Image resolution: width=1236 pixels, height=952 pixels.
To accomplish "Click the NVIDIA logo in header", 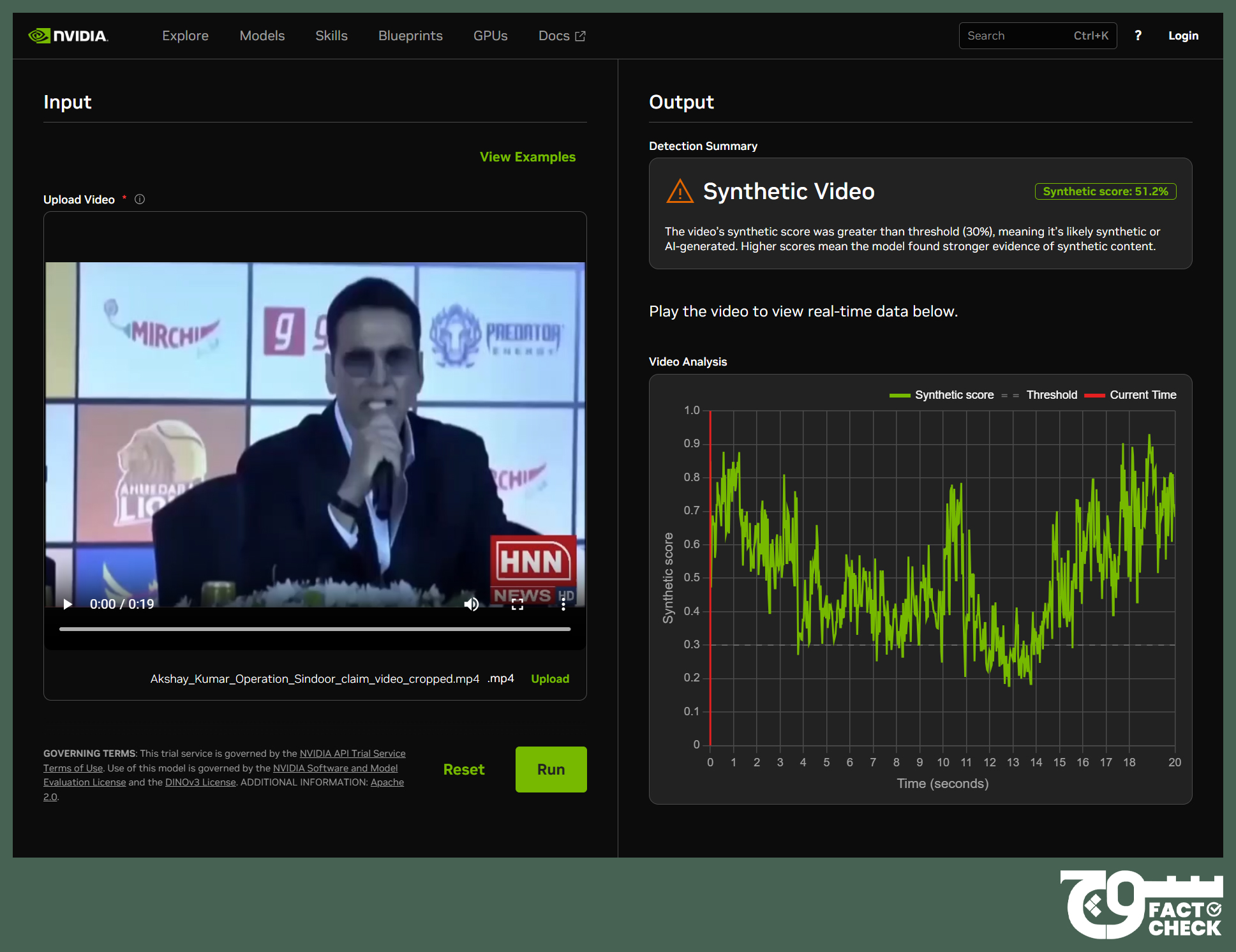I will point(68,36).
